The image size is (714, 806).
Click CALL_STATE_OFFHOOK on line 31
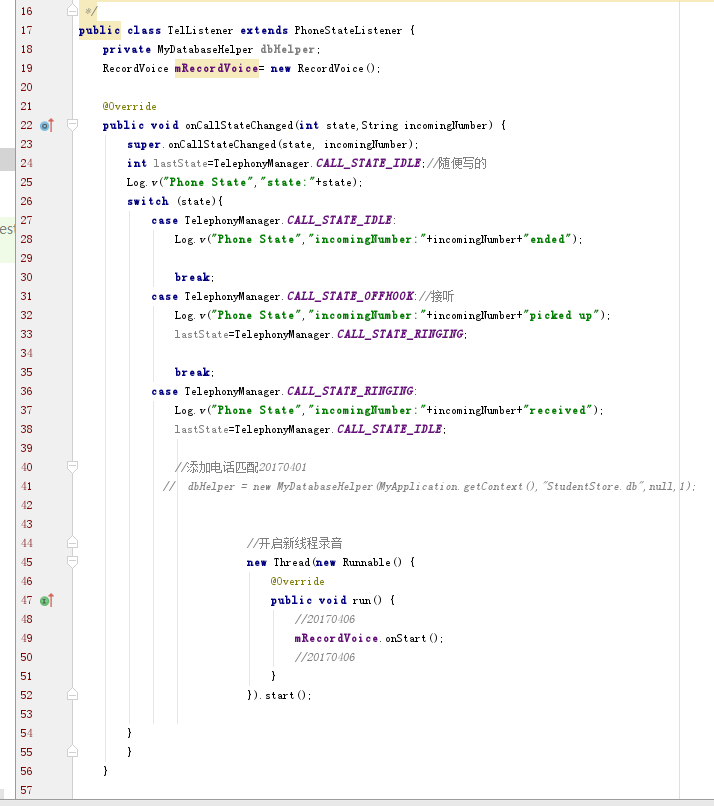pos(350,297)
